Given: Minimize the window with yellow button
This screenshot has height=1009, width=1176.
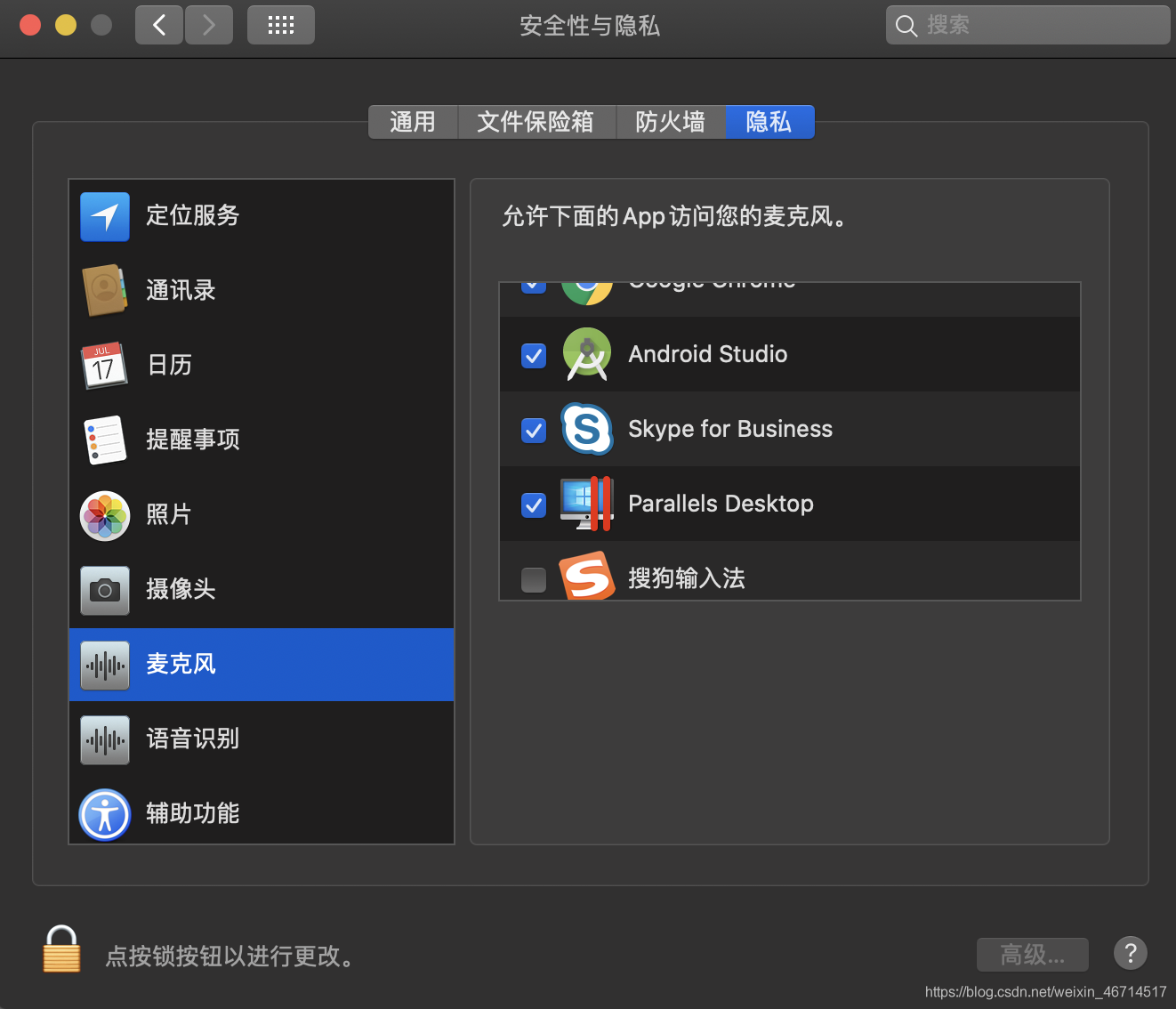Looking at the screenshot, I should [66, 25].
